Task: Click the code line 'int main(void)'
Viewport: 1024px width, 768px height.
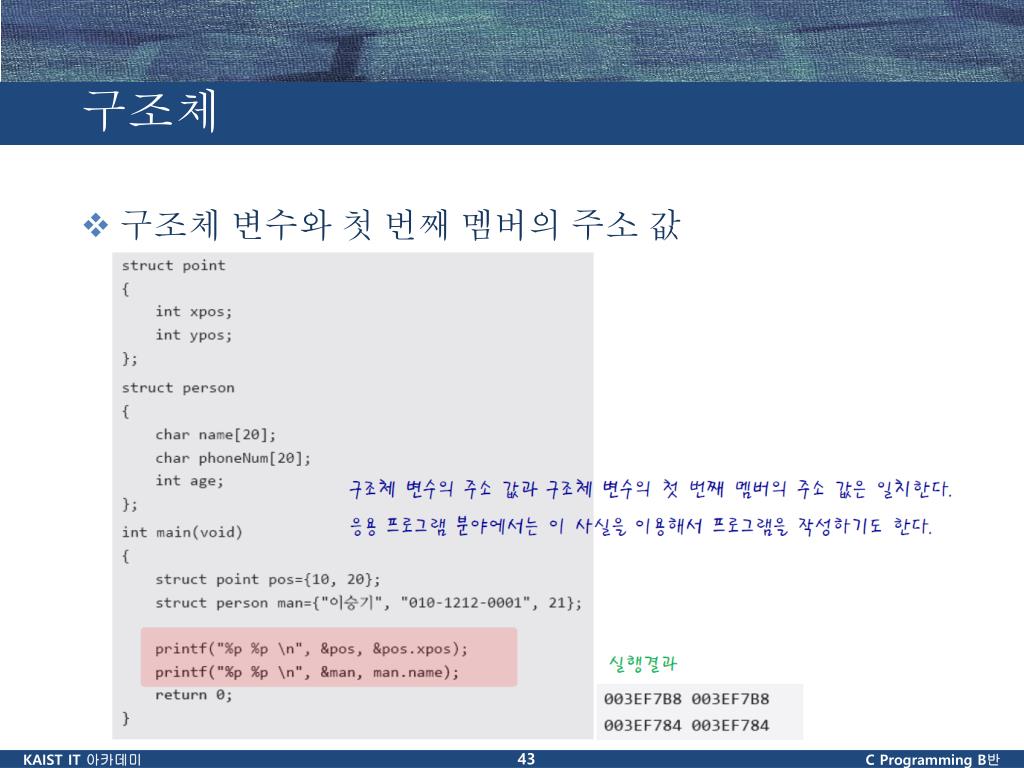Action: click(182, 533)
